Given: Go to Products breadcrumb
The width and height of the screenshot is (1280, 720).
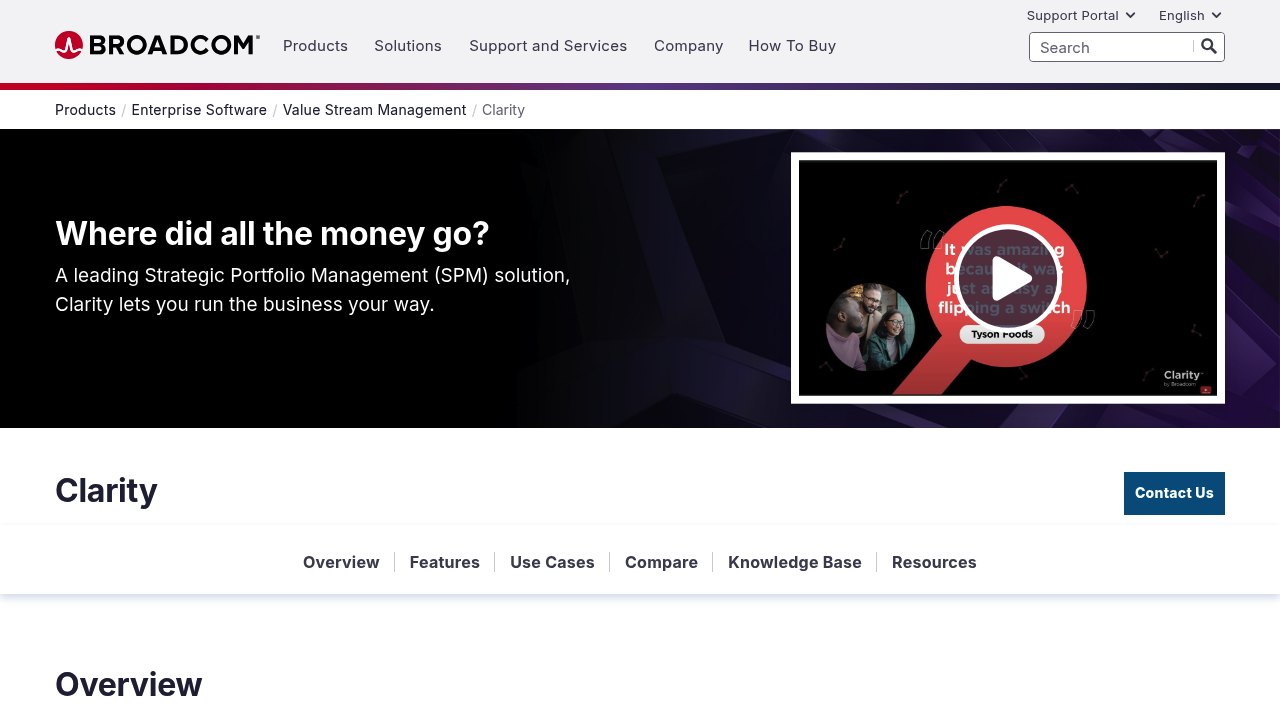Looking at the screenshot, I should (x=85, y=110).
